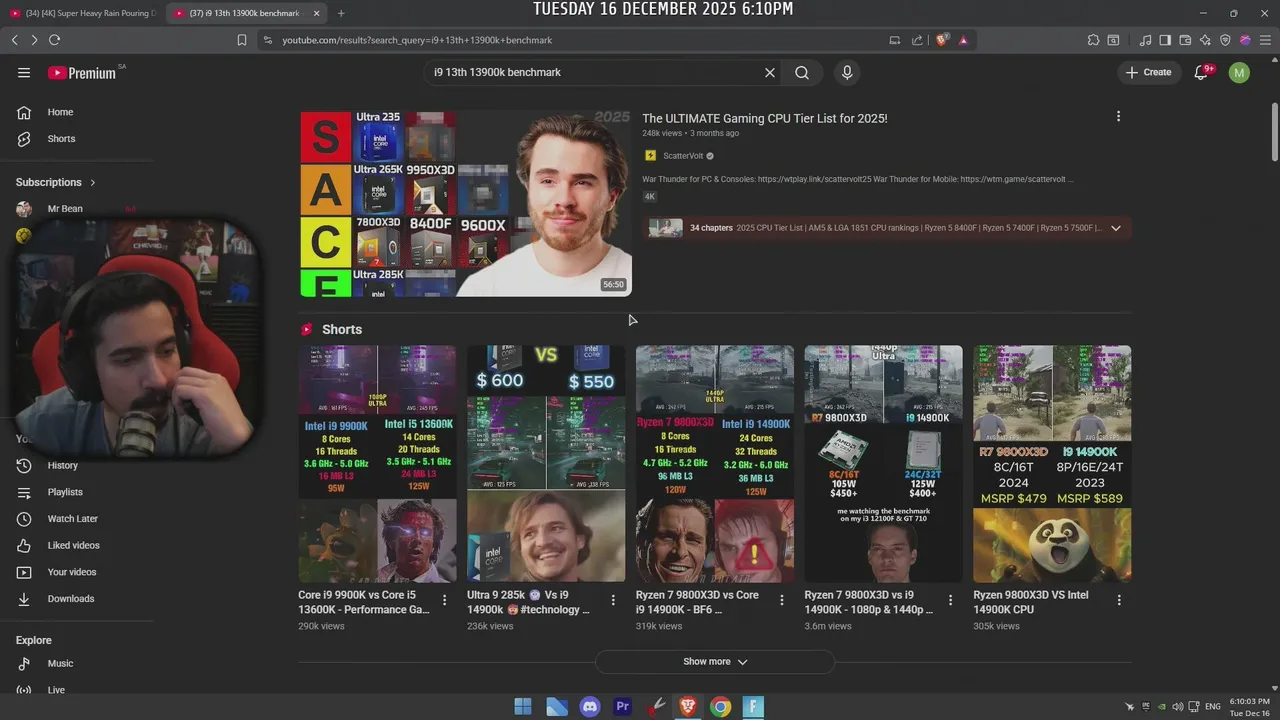This screenshot has height=720, width=1280.
Task: Go to Shorts in the sidebar
Action: [x=60, y=139]
